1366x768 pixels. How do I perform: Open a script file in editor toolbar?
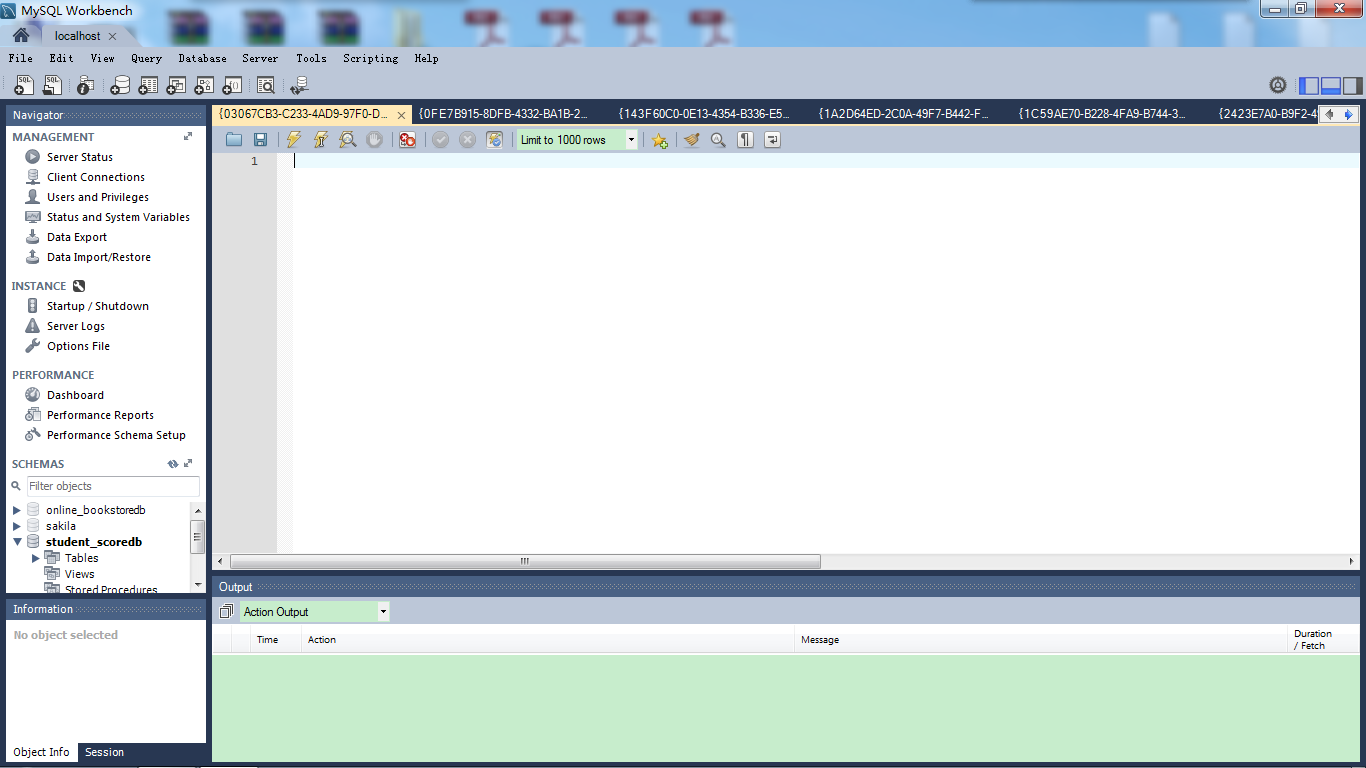click(234, 140)
